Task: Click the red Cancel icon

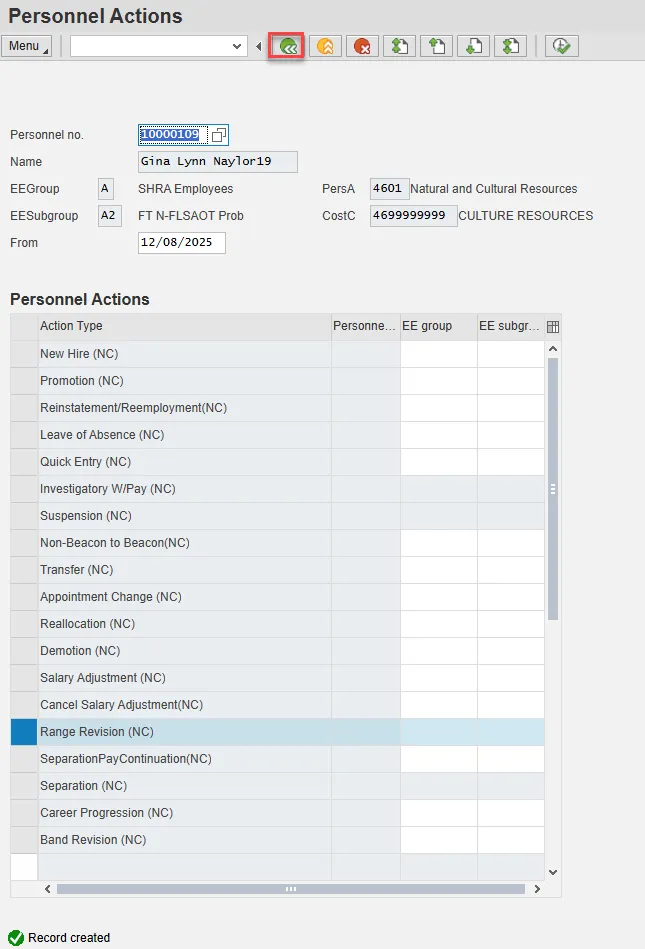Action: [x=362, y=46]
